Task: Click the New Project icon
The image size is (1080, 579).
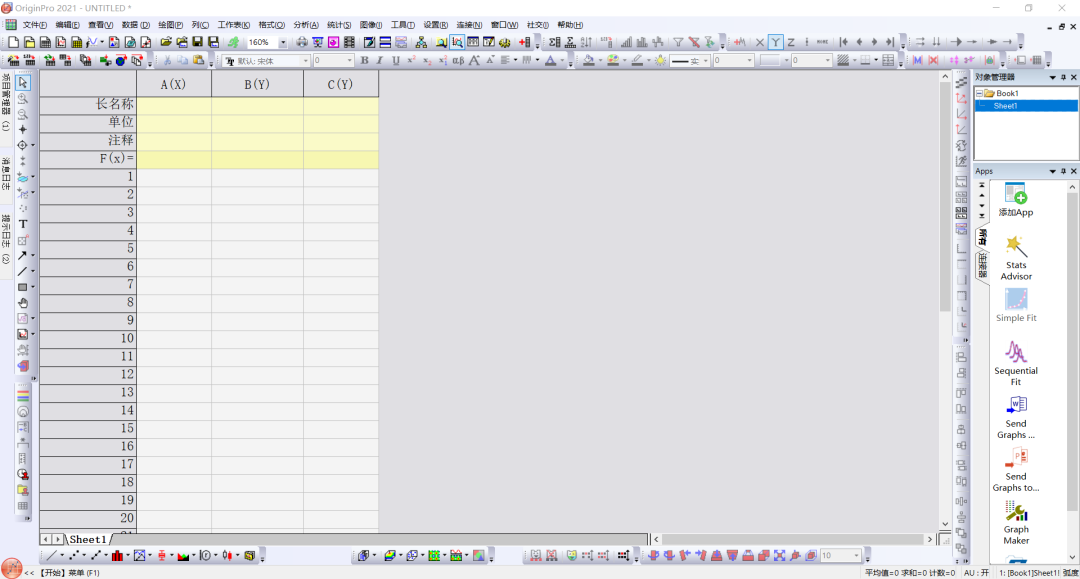Action: pos(13,43)
